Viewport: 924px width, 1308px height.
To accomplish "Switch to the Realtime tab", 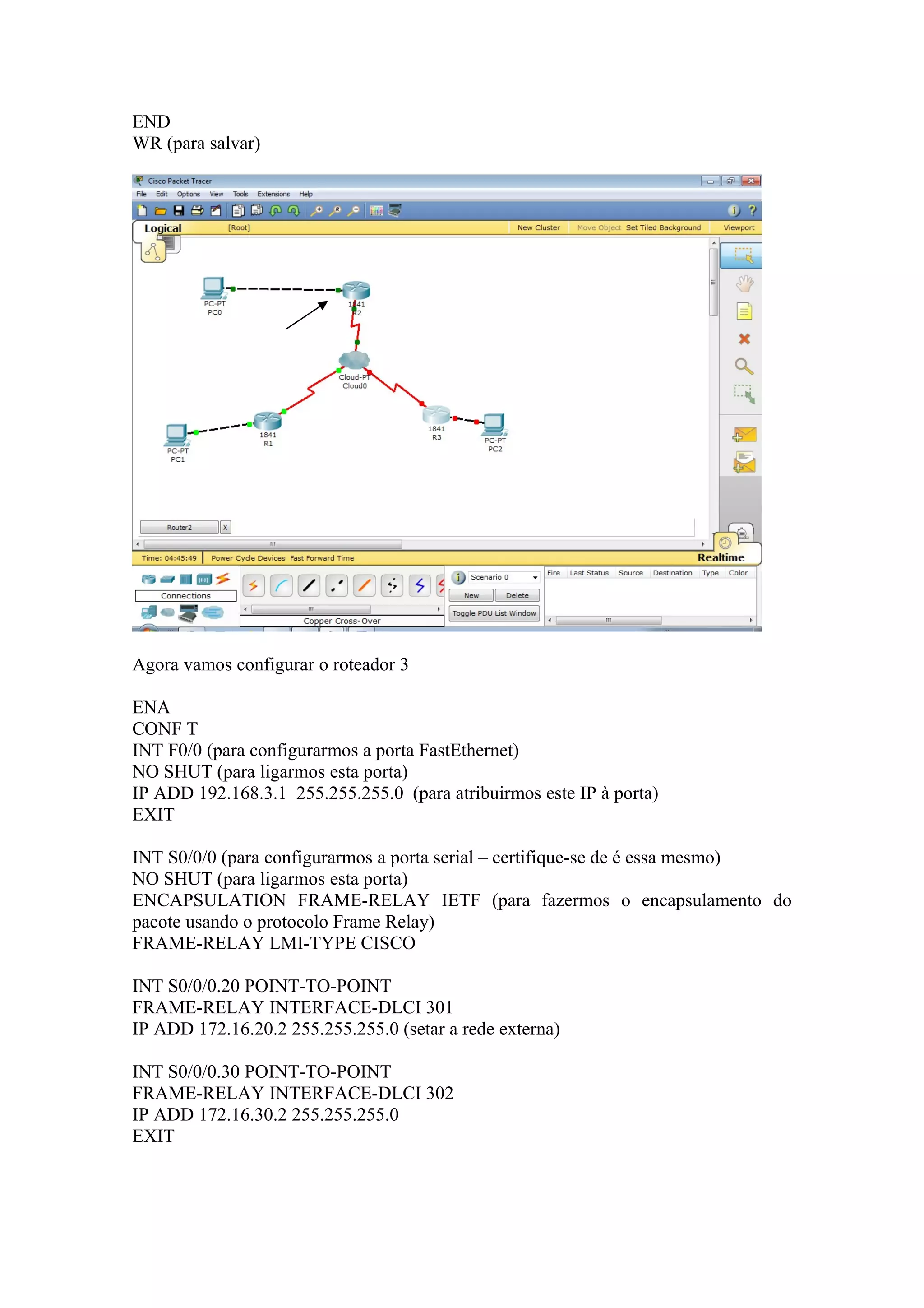I will pyautogui.click(x=721, y=558).
